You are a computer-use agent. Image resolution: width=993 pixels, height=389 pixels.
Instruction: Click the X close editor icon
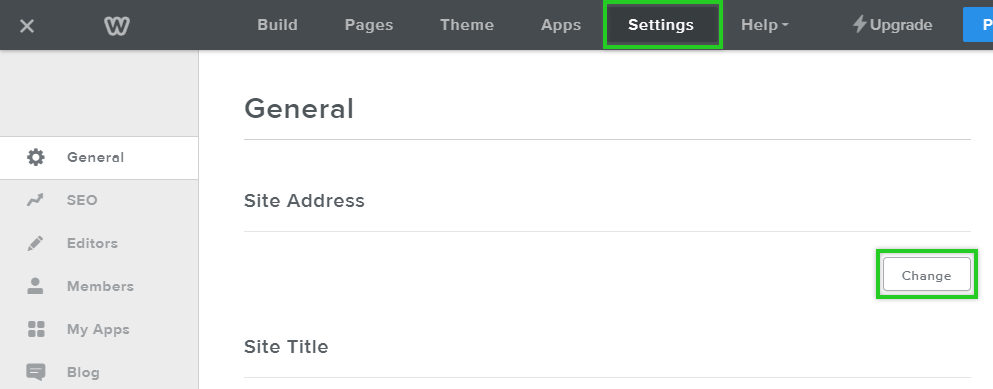click(27, 26)
